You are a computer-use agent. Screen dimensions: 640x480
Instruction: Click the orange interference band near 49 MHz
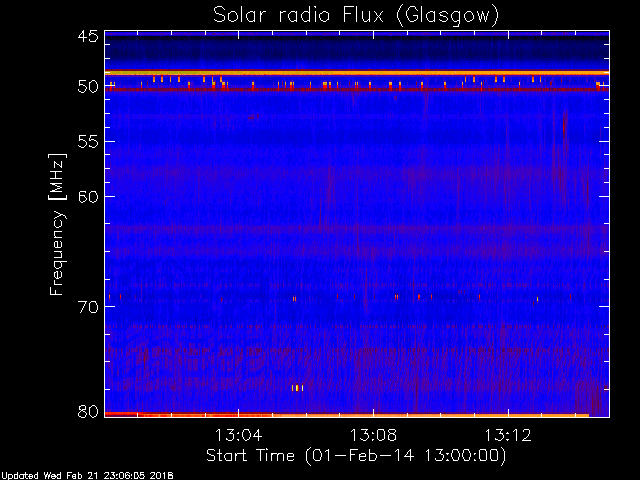(x=357, y=73)
